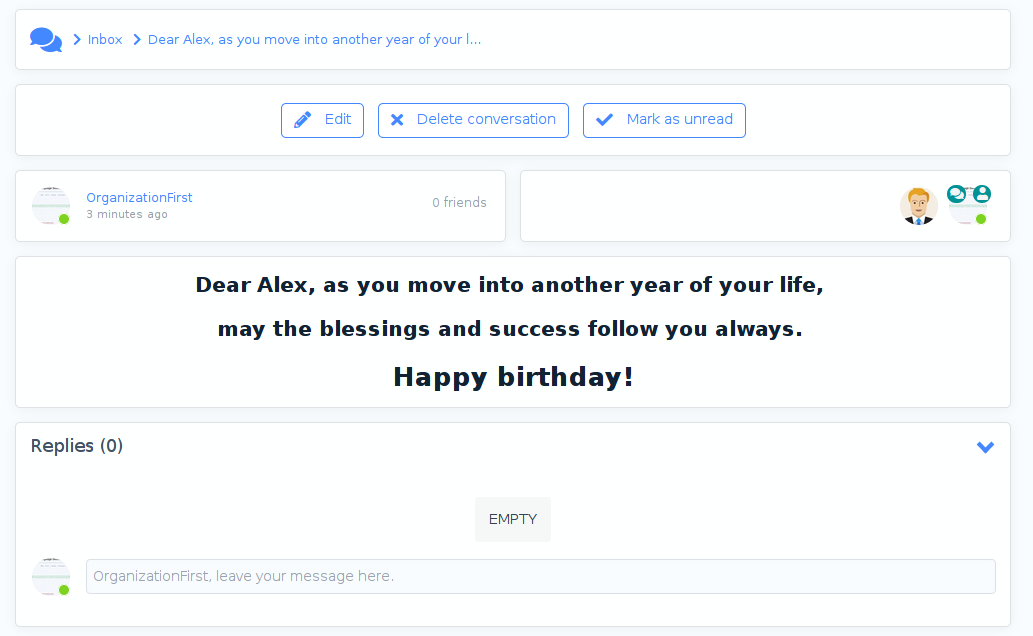Go to Inbox via breadcrumb
Viewport: 1033px width, 636px height.
pyautogui.click(x=105, y=40)
